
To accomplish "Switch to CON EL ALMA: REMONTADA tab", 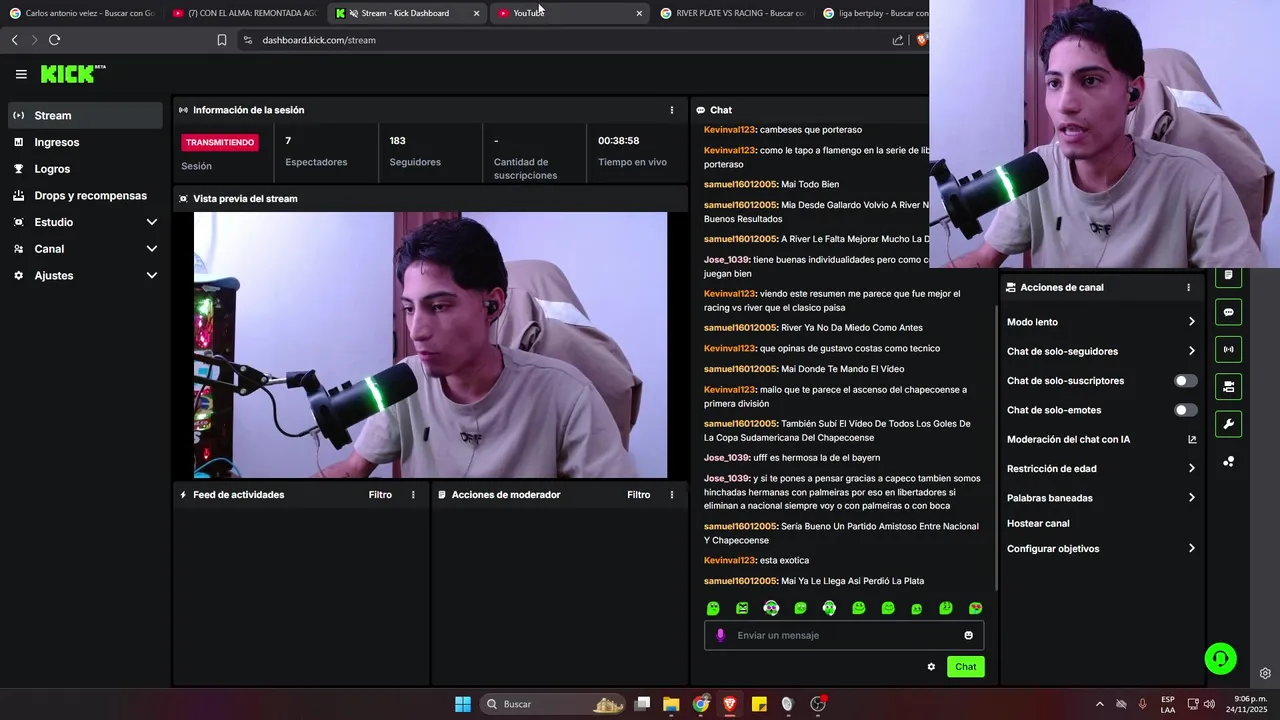I will [x=245, y=13].
